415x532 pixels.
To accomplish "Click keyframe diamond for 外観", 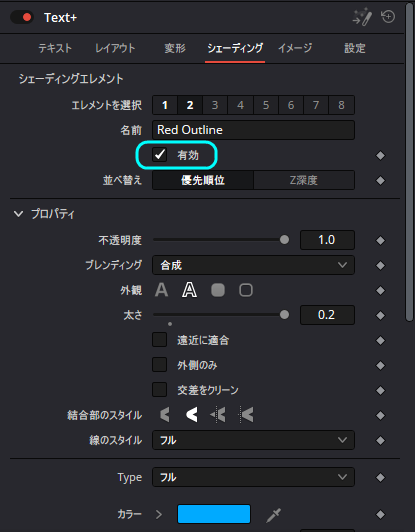I will tap(380, 290).
